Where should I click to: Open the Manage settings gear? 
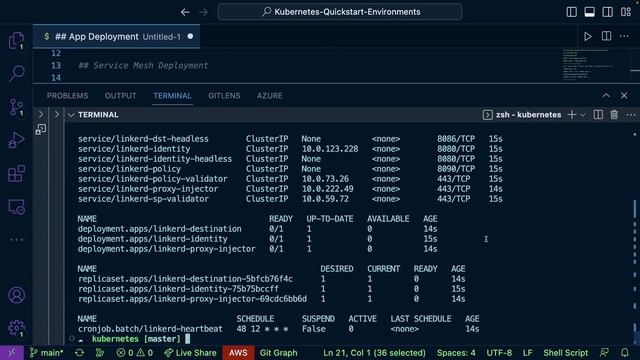click(x=16, y=328)
